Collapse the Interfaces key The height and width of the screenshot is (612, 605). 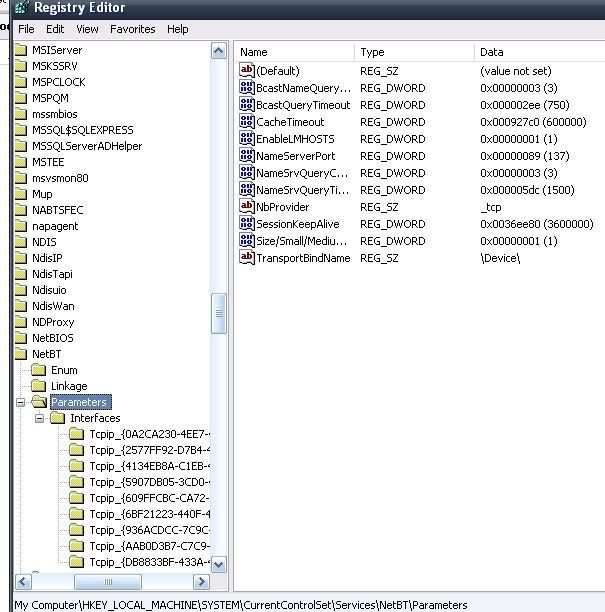pos(39,418)
